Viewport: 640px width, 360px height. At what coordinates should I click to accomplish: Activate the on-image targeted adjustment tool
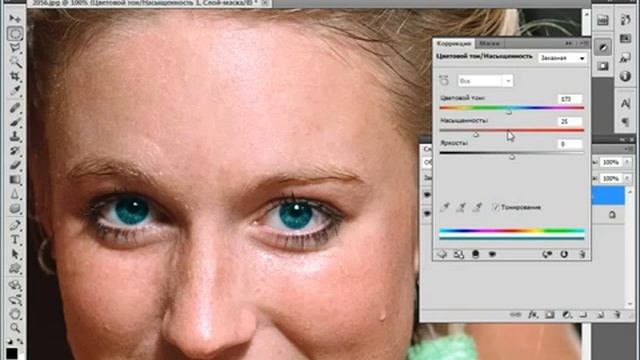(x=444, y=80)
